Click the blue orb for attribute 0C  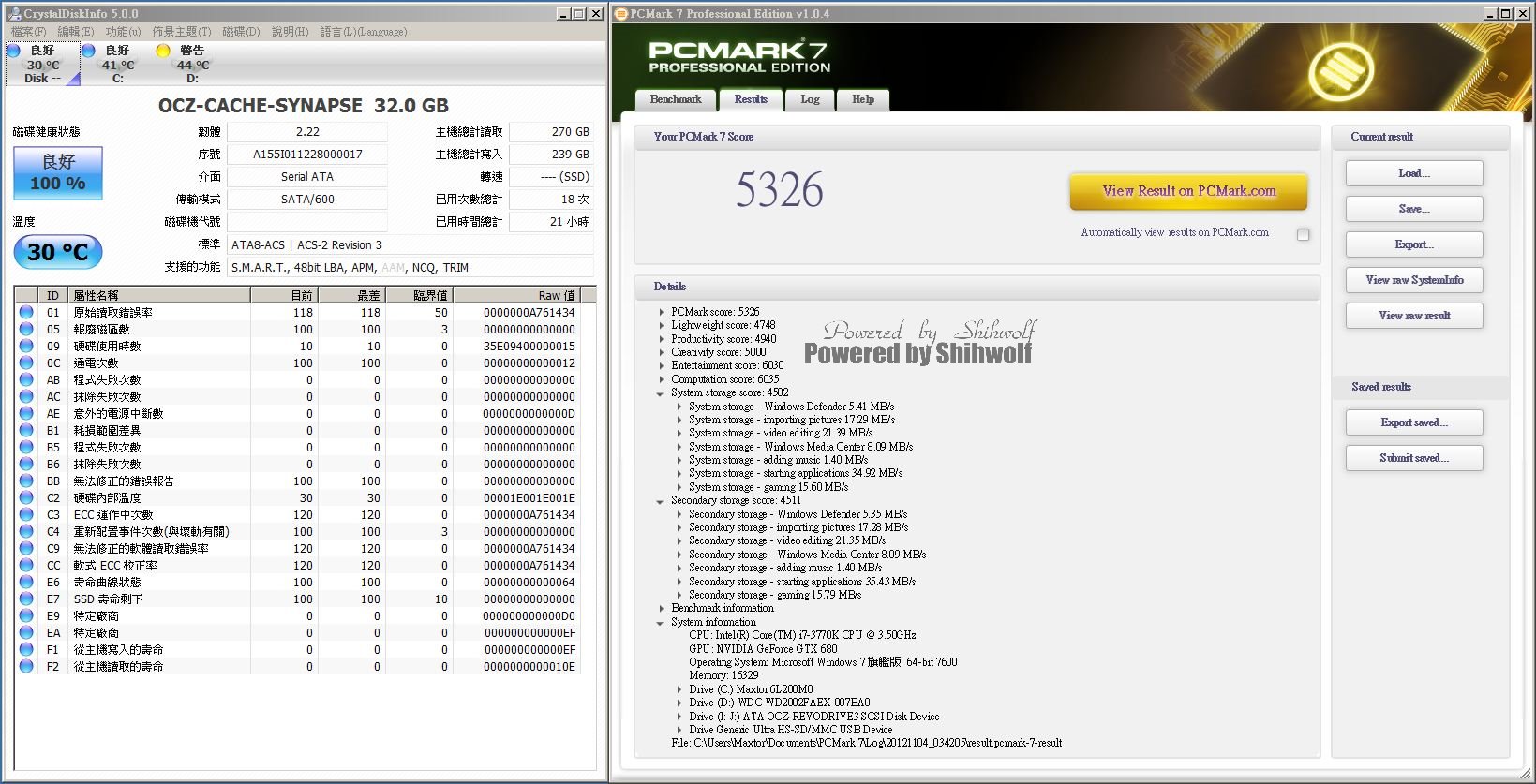(26, 363)
